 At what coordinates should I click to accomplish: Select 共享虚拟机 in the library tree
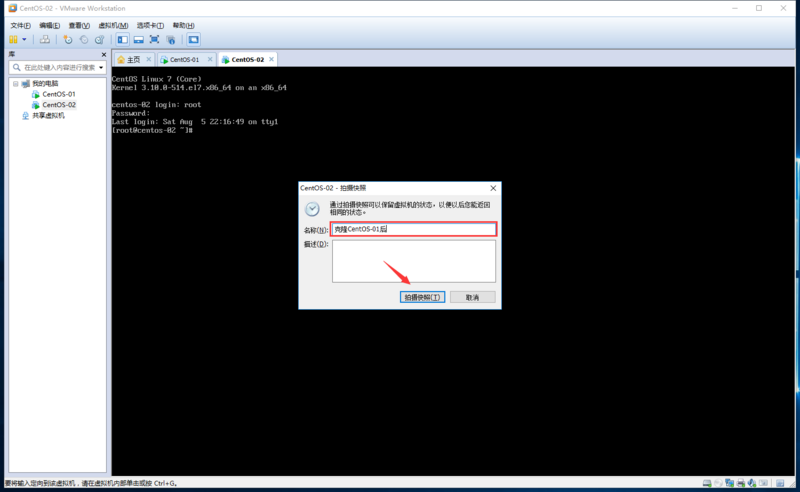click(48, 116)
